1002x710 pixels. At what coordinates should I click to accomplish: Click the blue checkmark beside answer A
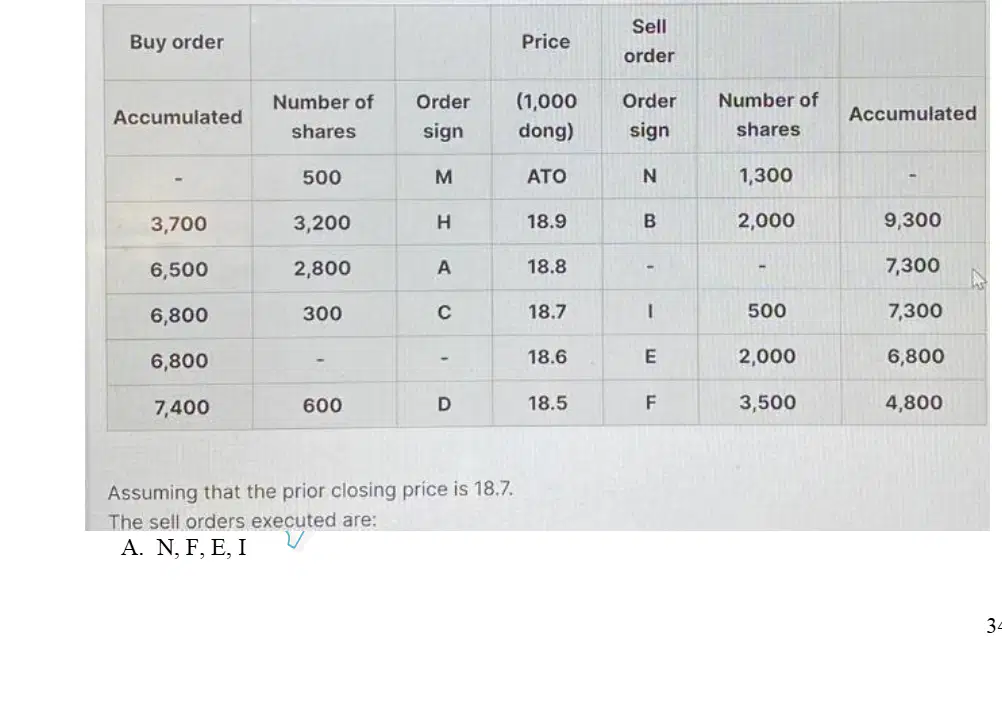pyautogui.click(x=295, y=539)
